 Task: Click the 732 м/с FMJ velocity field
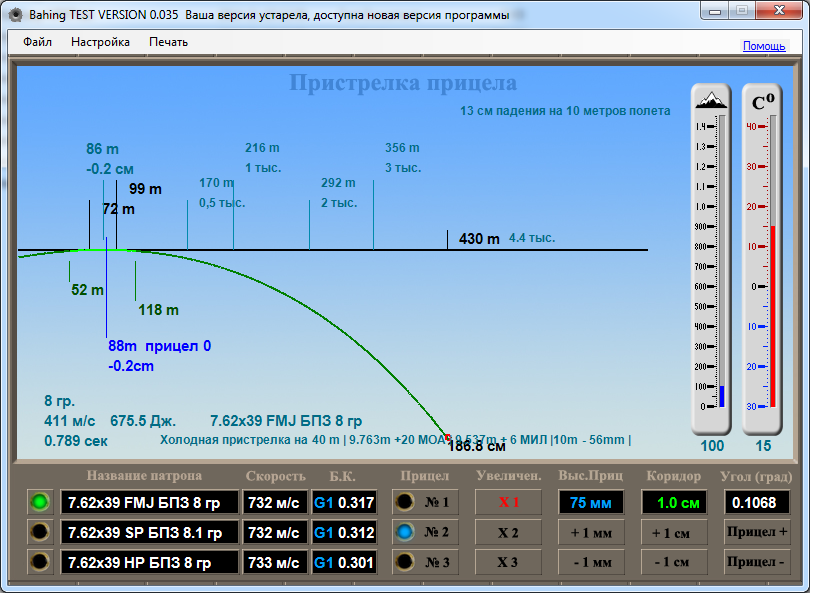(274, 502)
